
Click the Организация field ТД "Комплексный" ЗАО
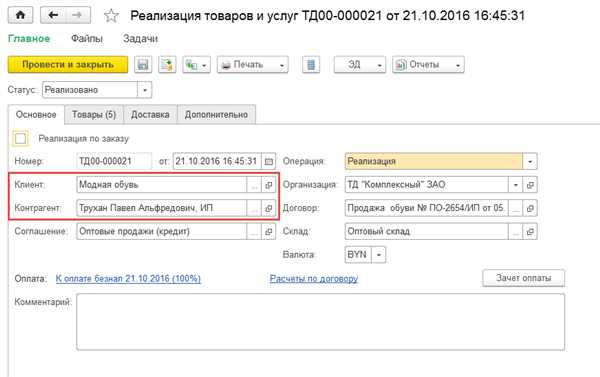click(x=426, y=185)
